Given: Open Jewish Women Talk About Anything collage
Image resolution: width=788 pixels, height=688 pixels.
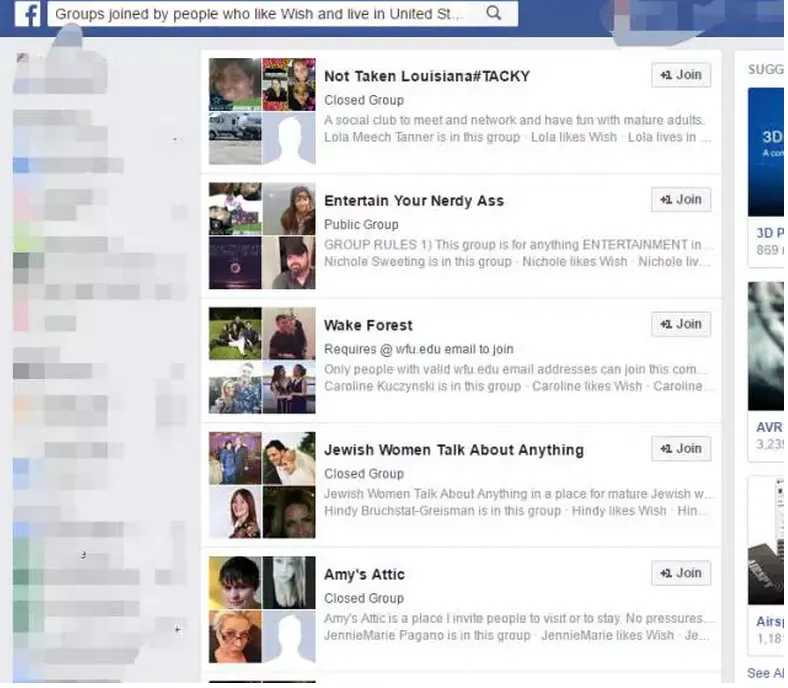Looking at the screenshot, I should pos(262,485).
